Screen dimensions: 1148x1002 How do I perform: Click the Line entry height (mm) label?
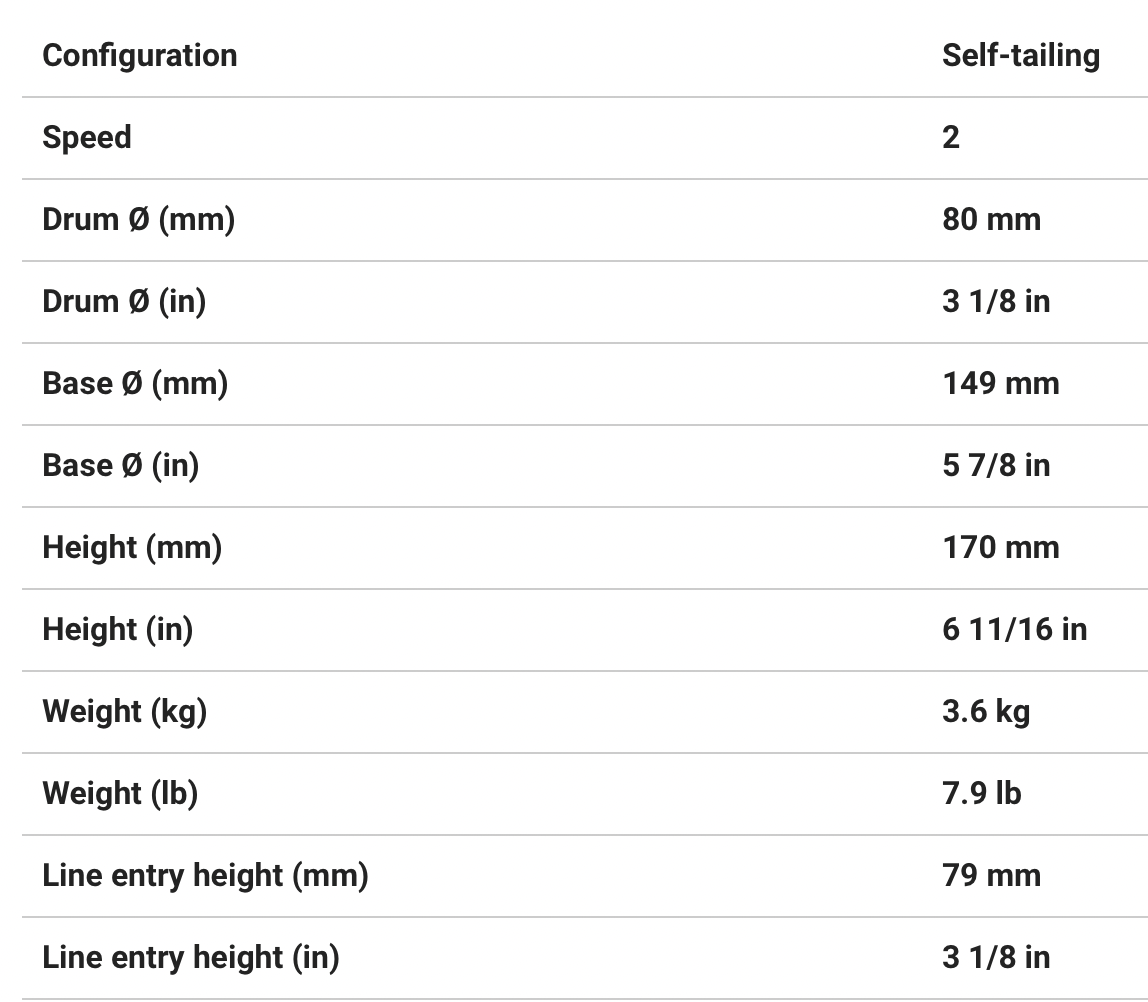coord(205,875)
